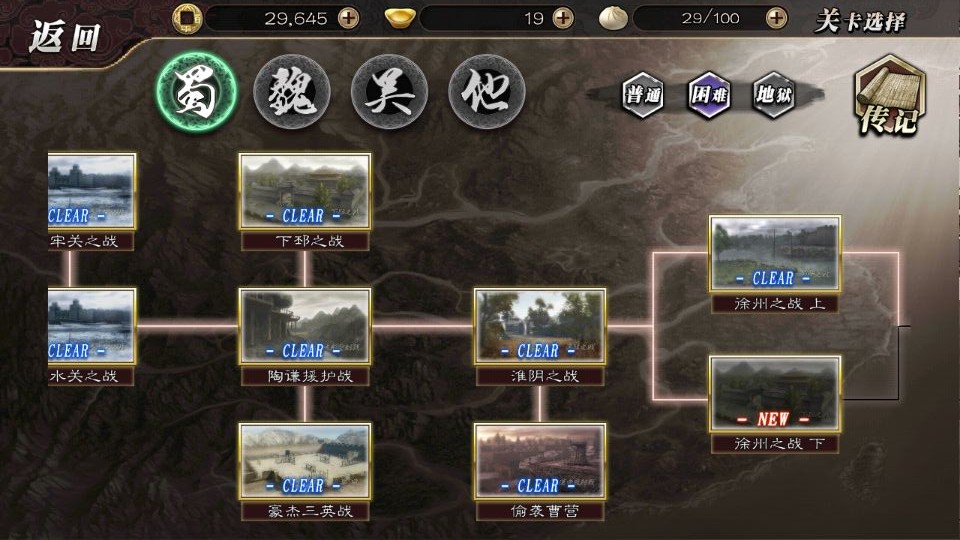
Task: Select the 他 (Other) faction emblem
Action: click(x=487, y=92)
